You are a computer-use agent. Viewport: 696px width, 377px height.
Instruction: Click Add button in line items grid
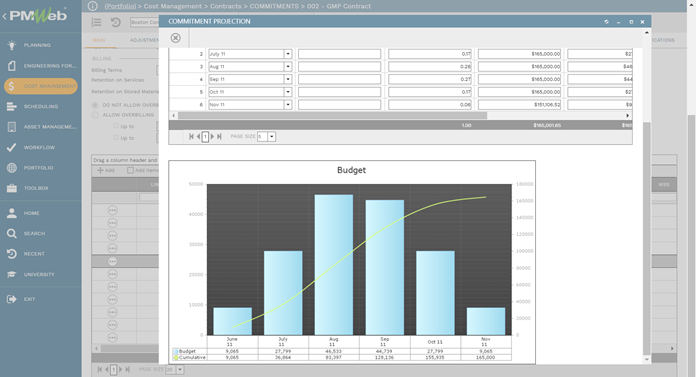click(x=106, y=170)
